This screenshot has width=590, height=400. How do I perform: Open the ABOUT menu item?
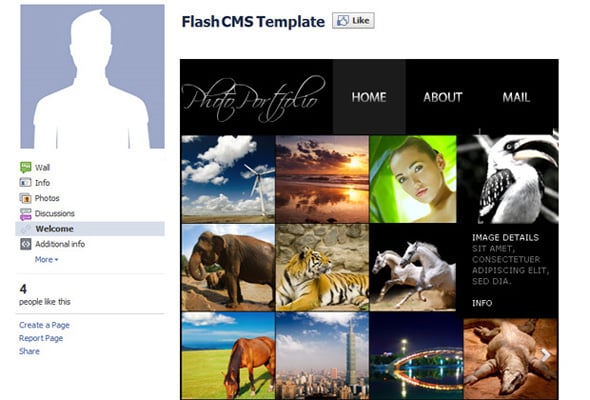click(442, 97)
